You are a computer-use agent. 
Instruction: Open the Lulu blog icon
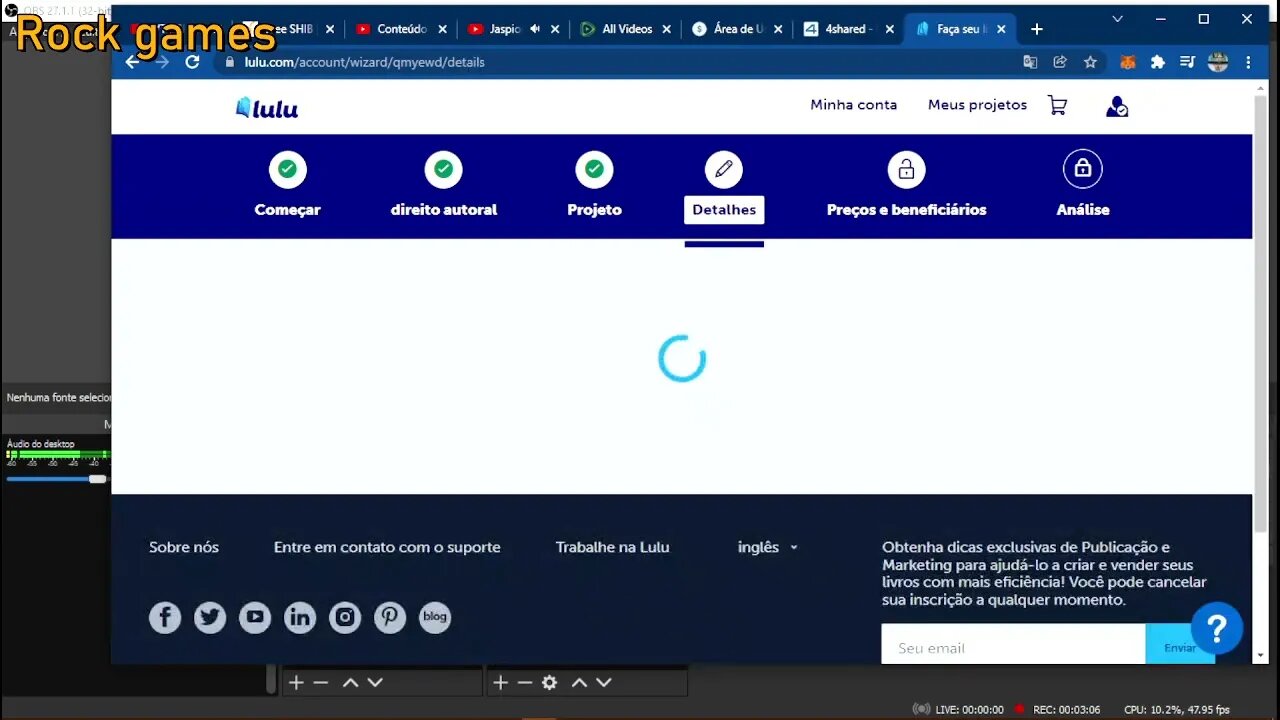click(435, 617)
